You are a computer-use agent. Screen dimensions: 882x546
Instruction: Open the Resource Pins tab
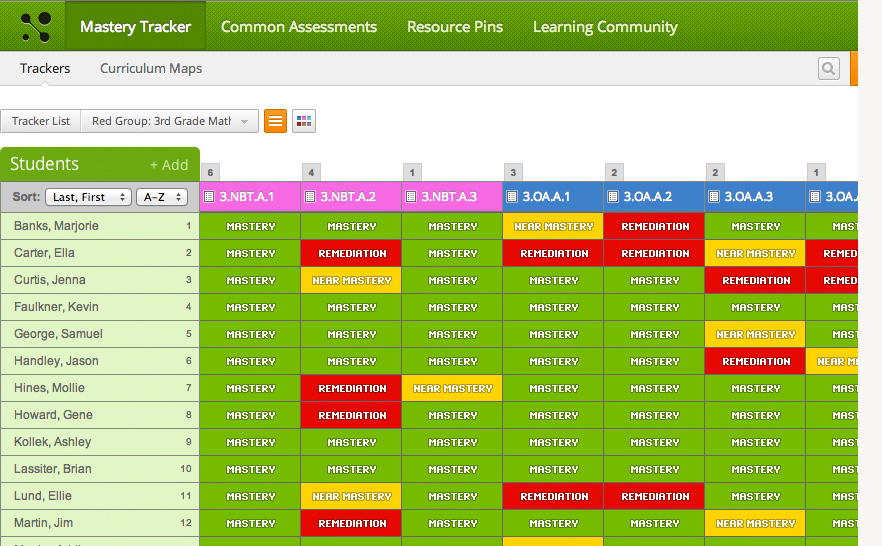(455, 26)
